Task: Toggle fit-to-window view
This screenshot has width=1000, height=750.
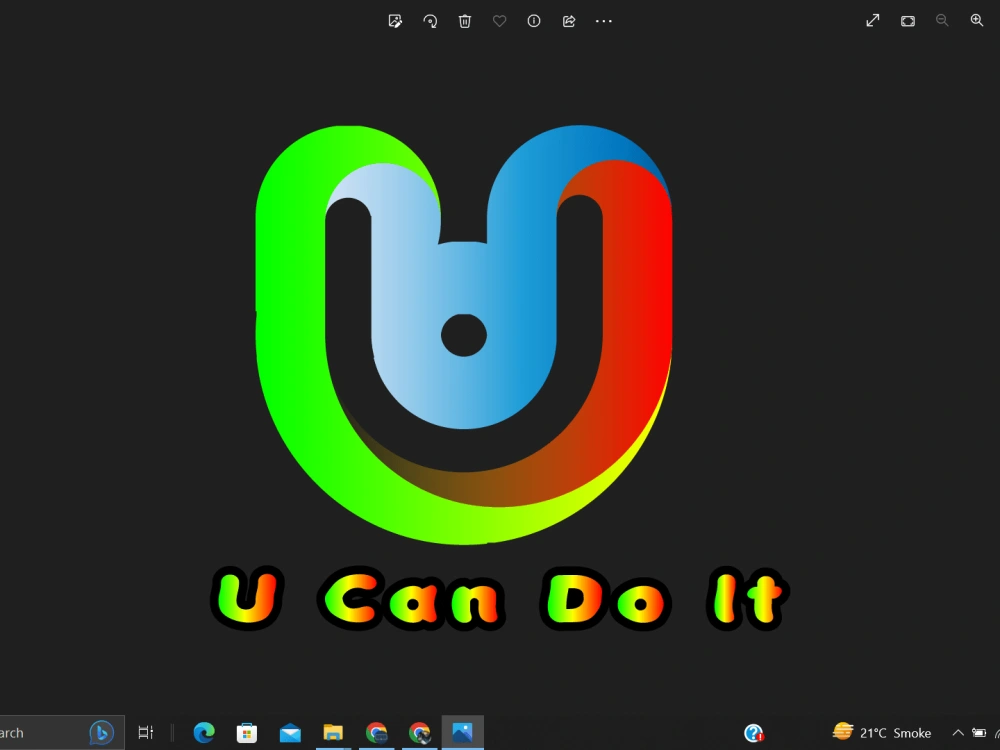Action: [x=907, y=20]
